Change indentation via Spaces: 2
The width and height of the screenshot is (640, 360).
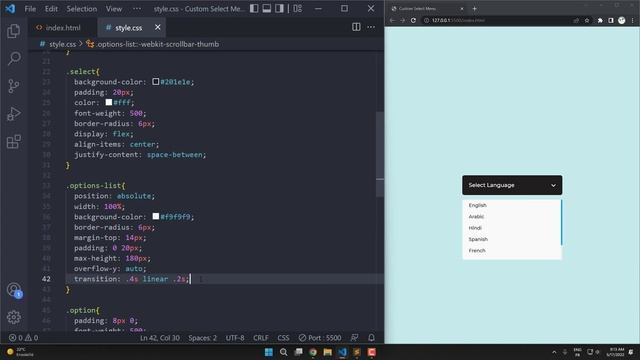(202, 338)
